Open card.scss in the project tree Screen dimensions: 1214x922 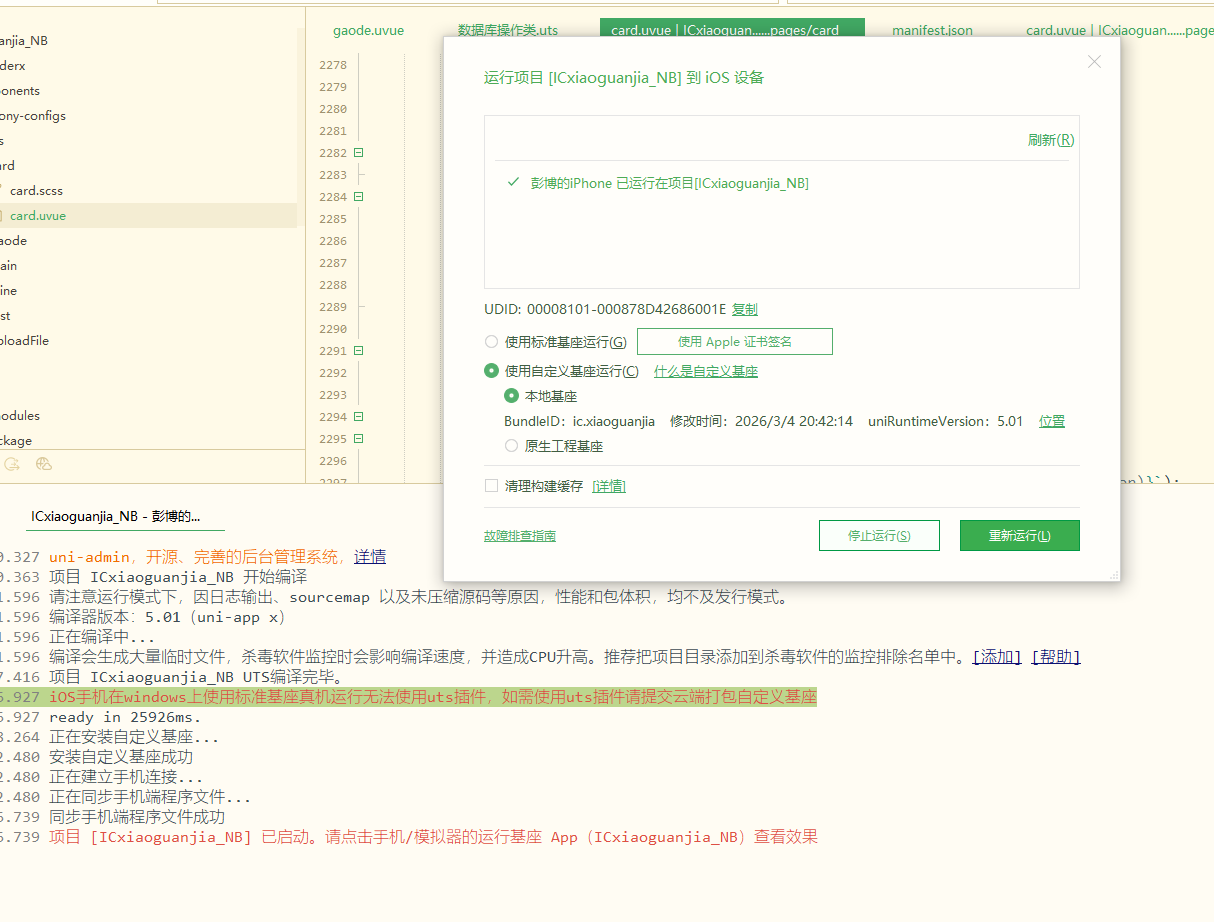click(36, 190)
